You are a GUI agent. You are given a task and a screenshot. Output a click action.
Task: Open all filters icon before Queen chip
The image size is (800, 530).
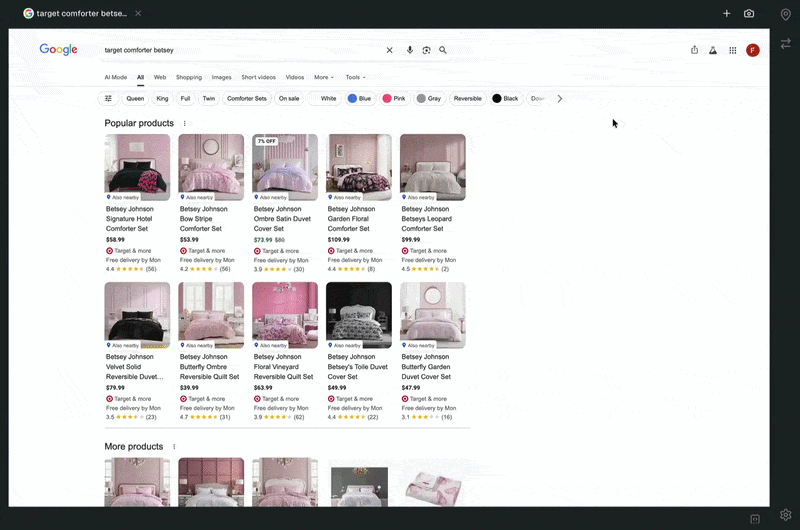(x=108, y=98)
